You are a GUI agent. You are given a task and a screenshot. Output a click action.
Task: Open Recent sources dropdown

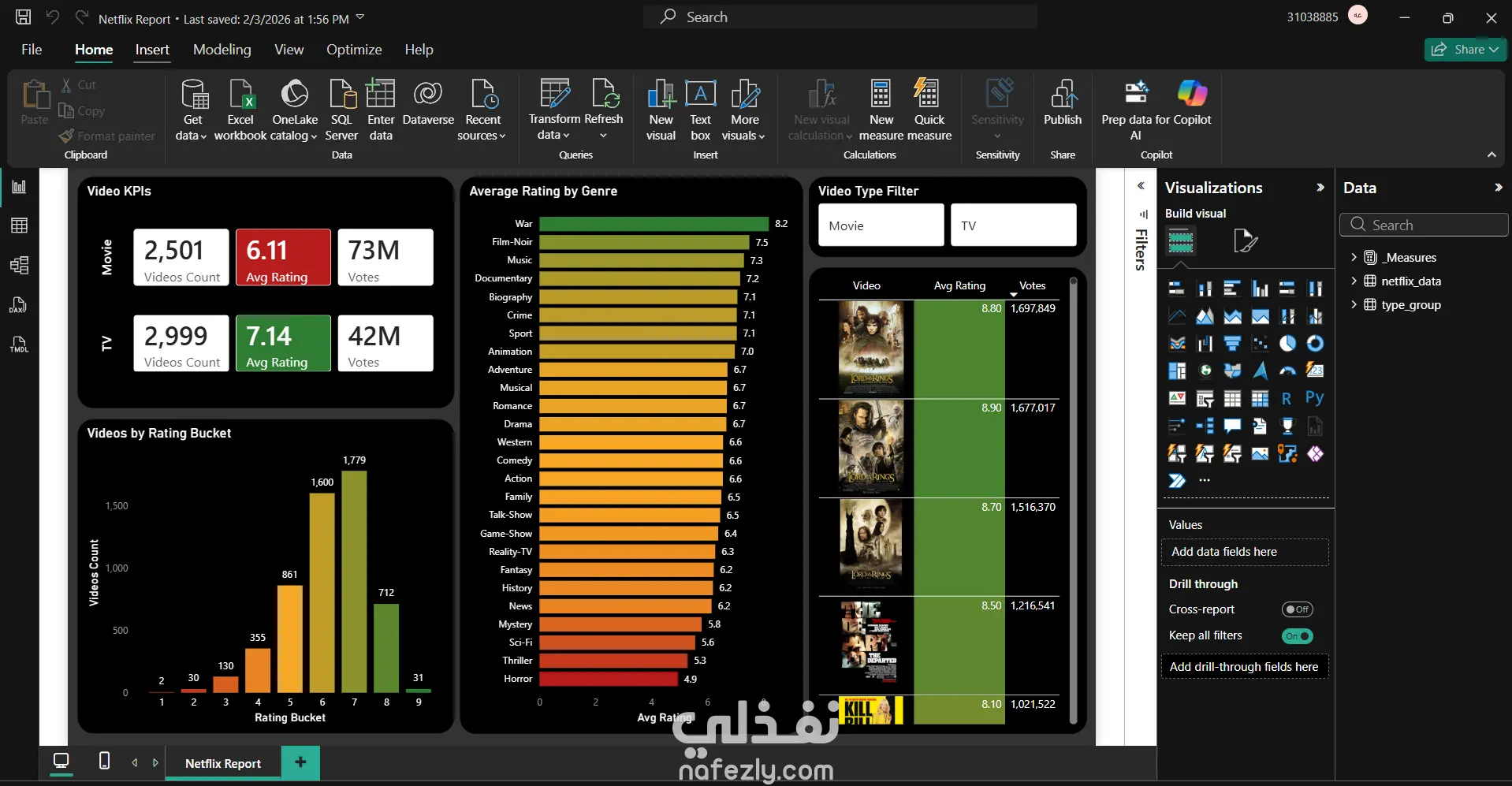click(482, 110)
